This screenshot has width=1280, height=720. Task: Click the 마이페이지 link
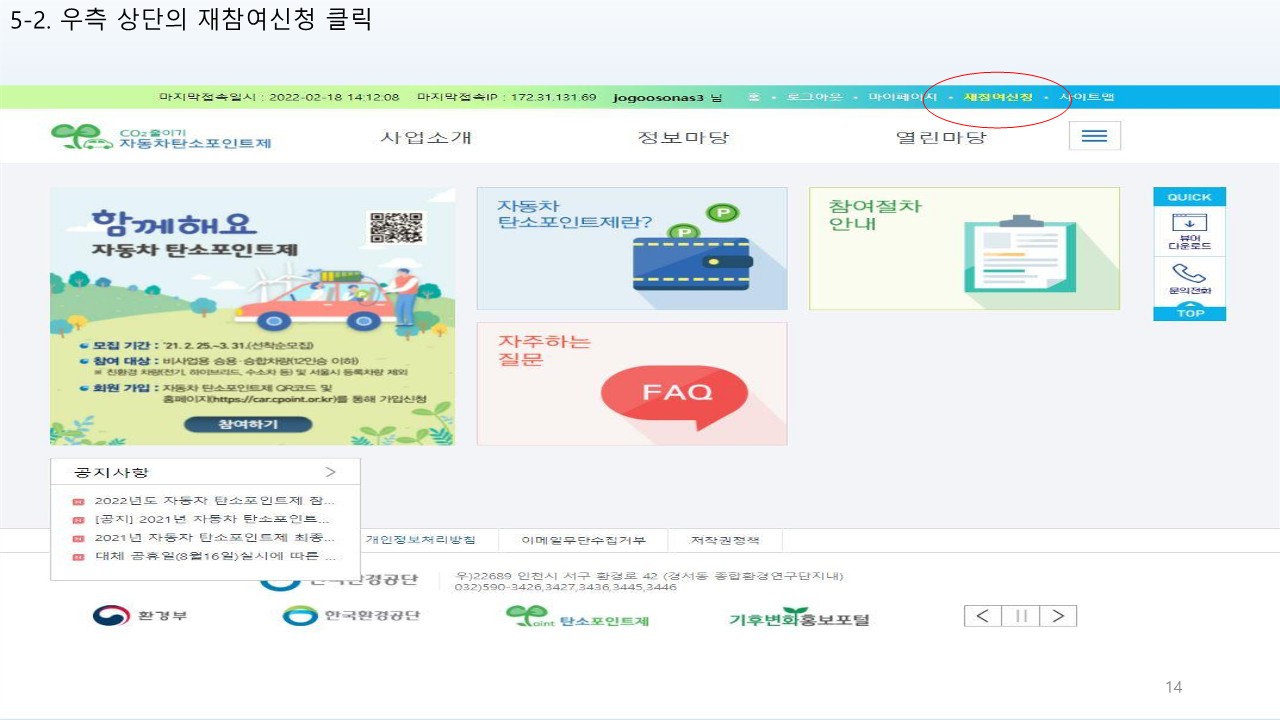pos(902,97)
